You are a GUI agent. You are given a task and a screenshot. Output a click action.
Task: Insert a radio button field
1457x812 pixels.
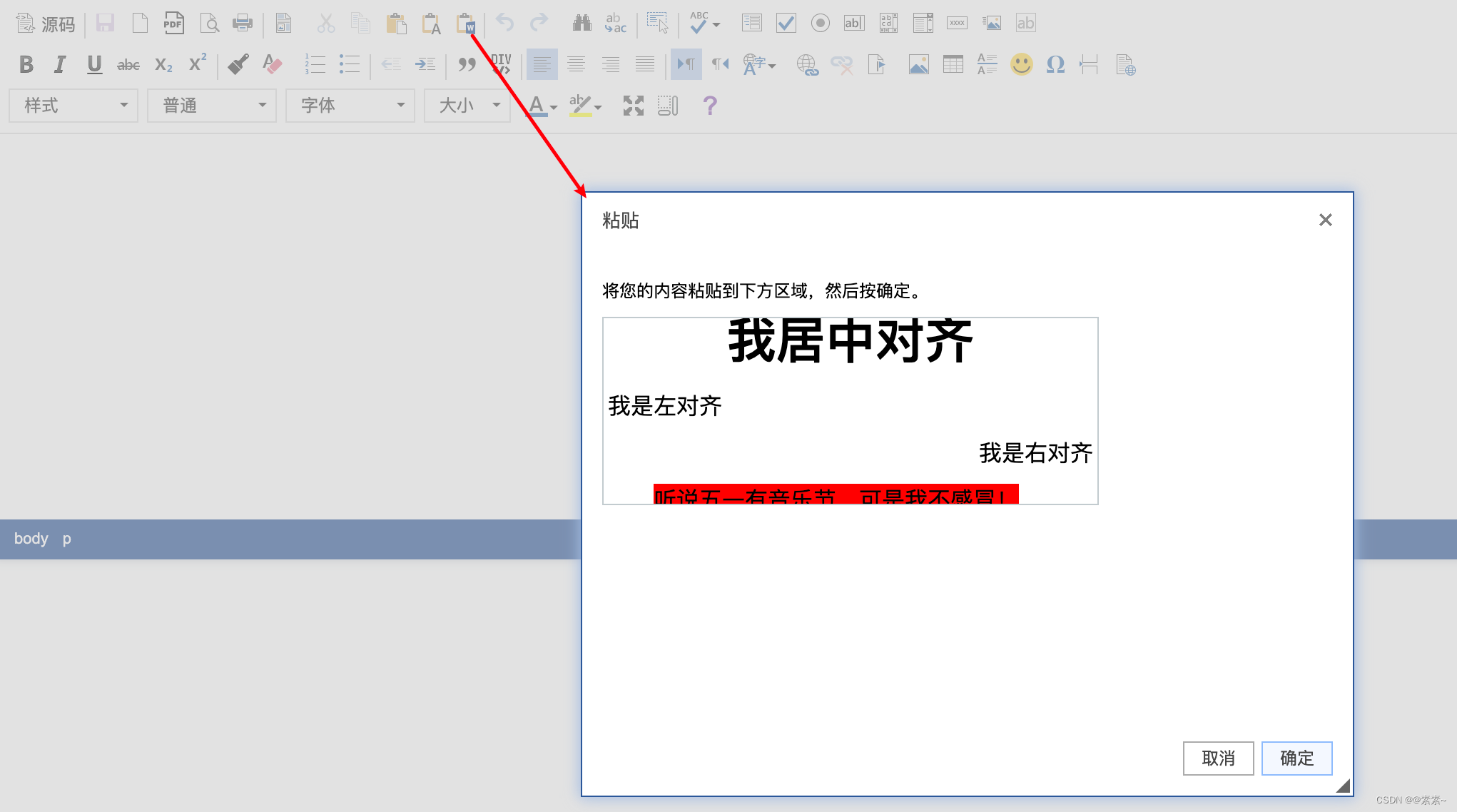[820, 24]
